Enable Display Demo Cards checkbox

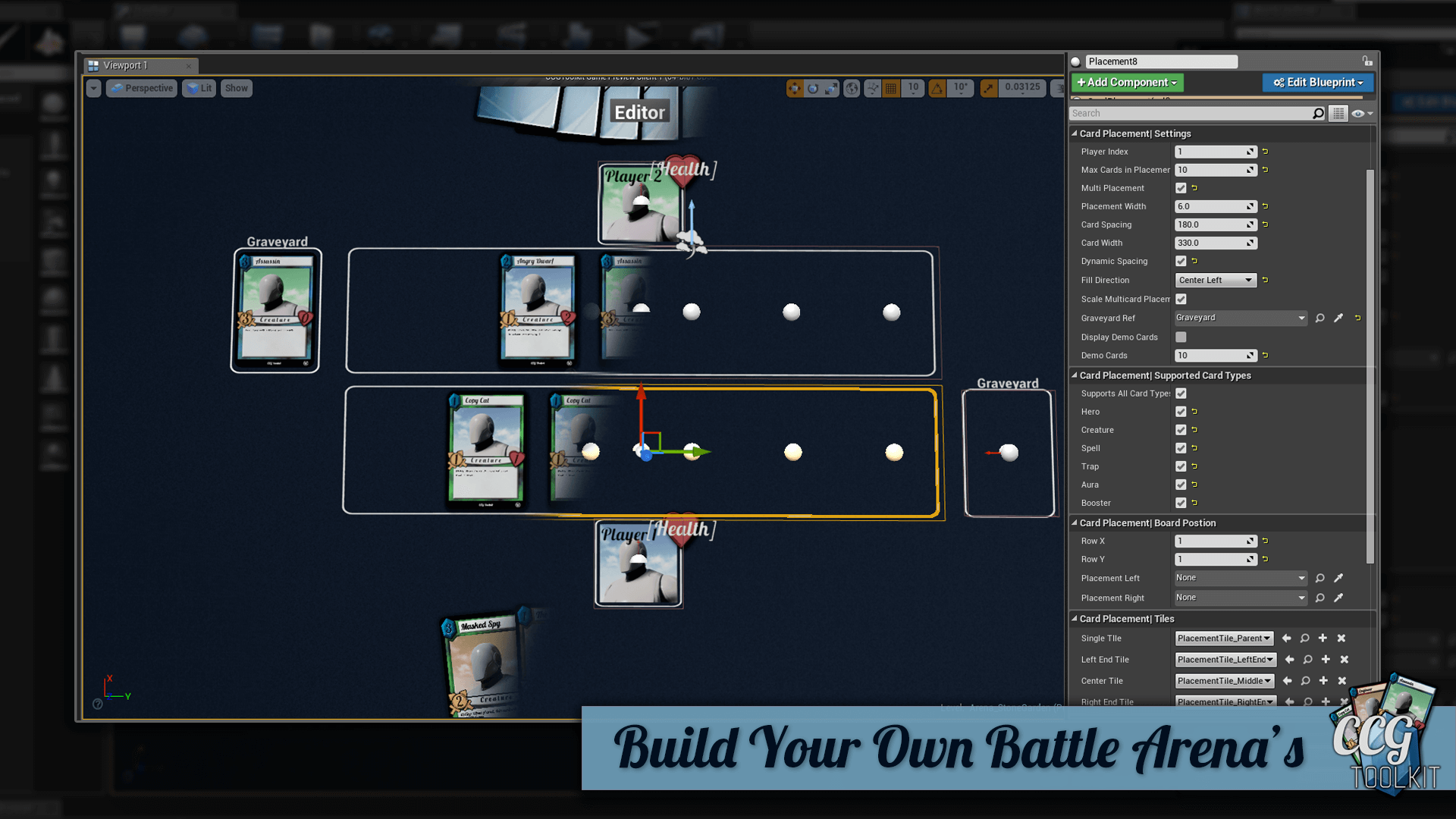(x=1181, y=337)
